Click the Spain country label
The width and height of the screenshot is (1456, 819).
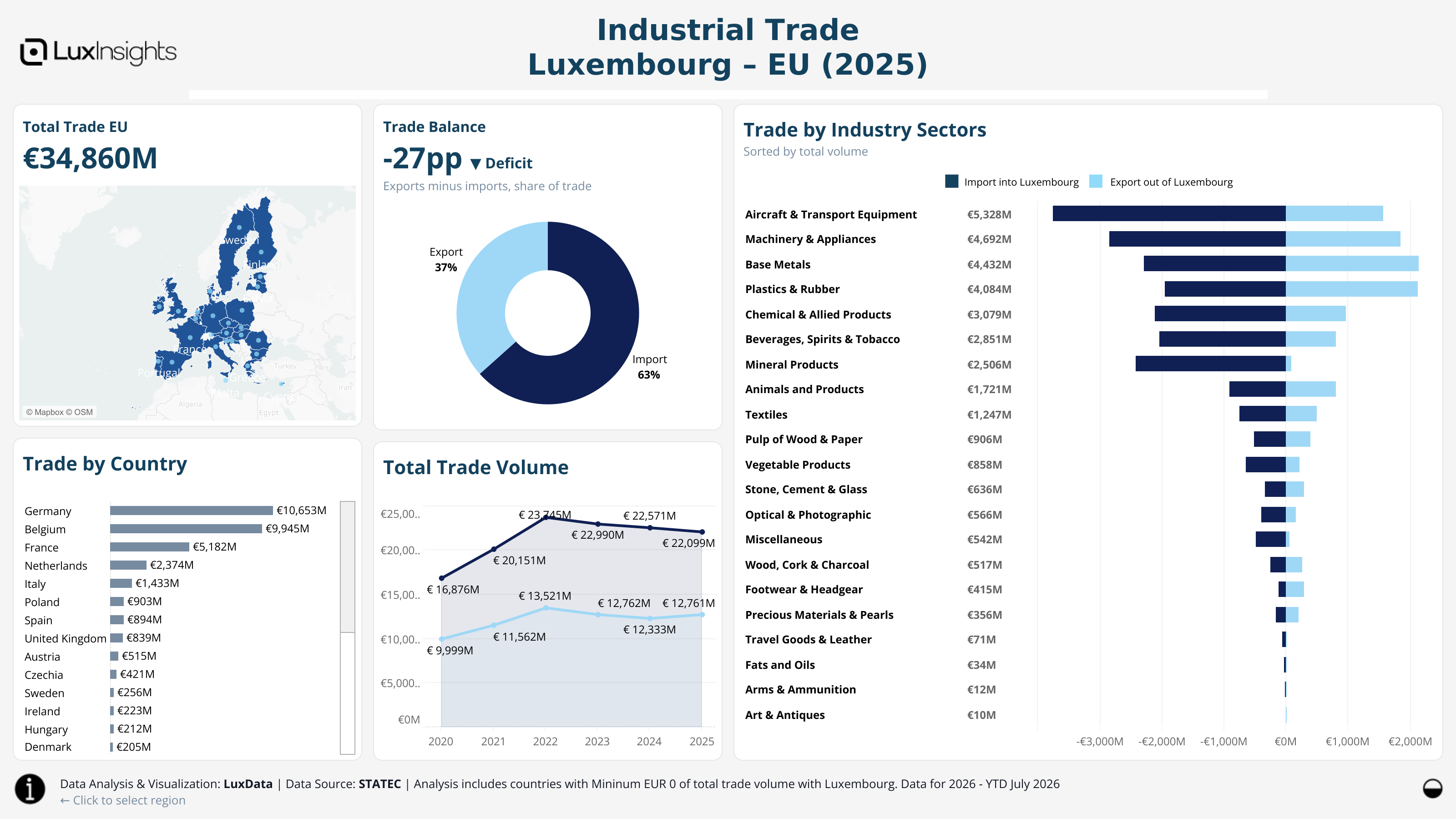(x=38, y=620)
